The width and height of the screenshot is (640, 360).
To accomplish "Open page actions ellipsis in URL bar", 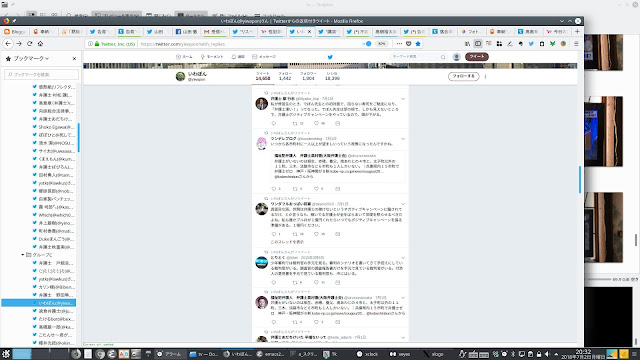I will coord(399,44).
